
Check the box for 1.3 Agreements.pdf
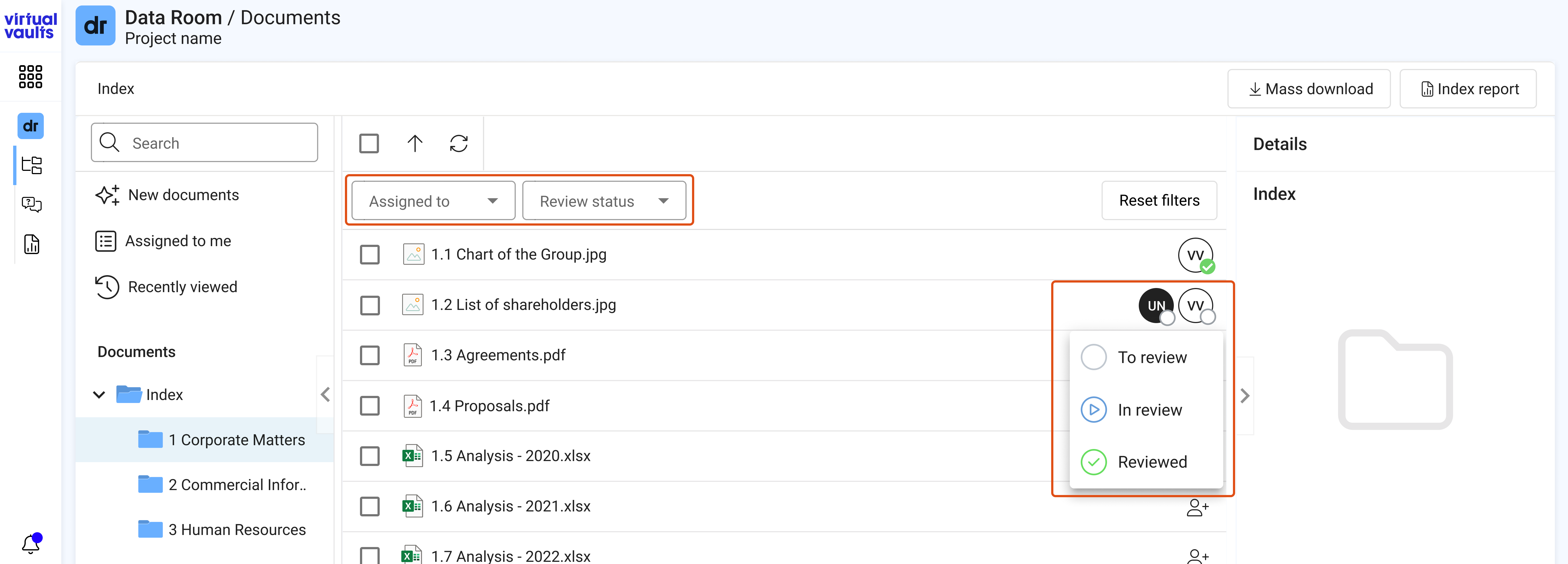(x=370, y=355)
